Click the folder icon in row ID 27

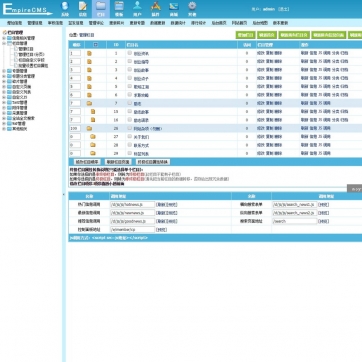click(x=93, y=137)
